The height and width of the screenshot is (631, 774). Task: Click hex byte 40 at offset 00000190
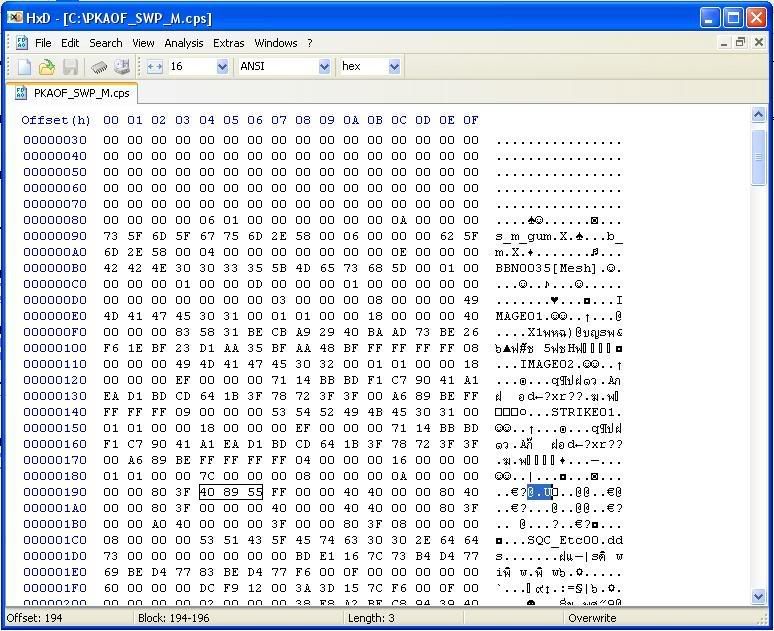click(207, 492)
